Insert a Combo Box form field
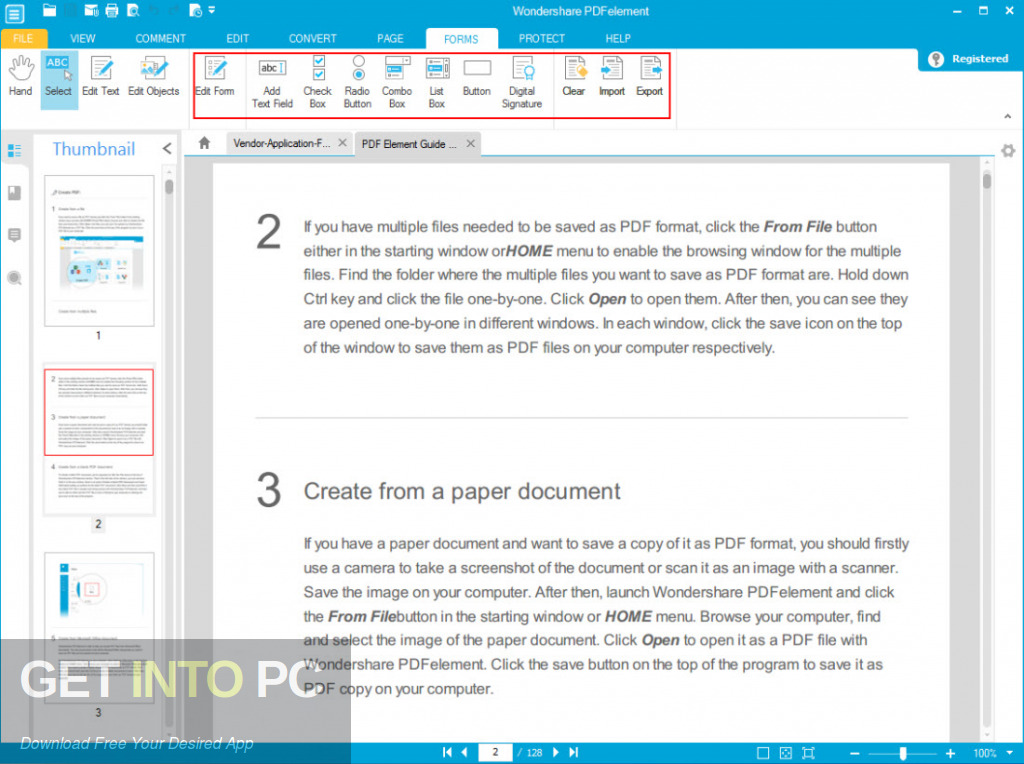Screen dimensions: 1024x764 (397, 82)
